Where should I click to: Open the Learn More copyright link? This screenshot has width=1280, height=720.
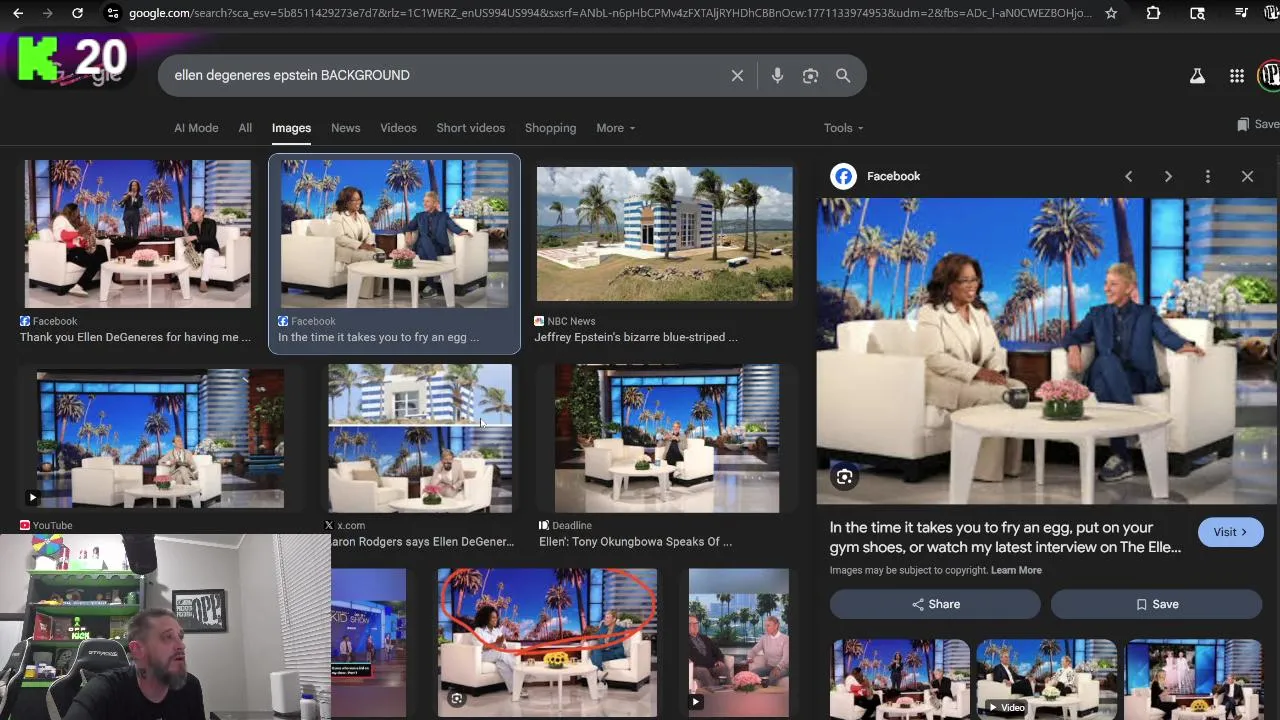tap(1016, 570)
